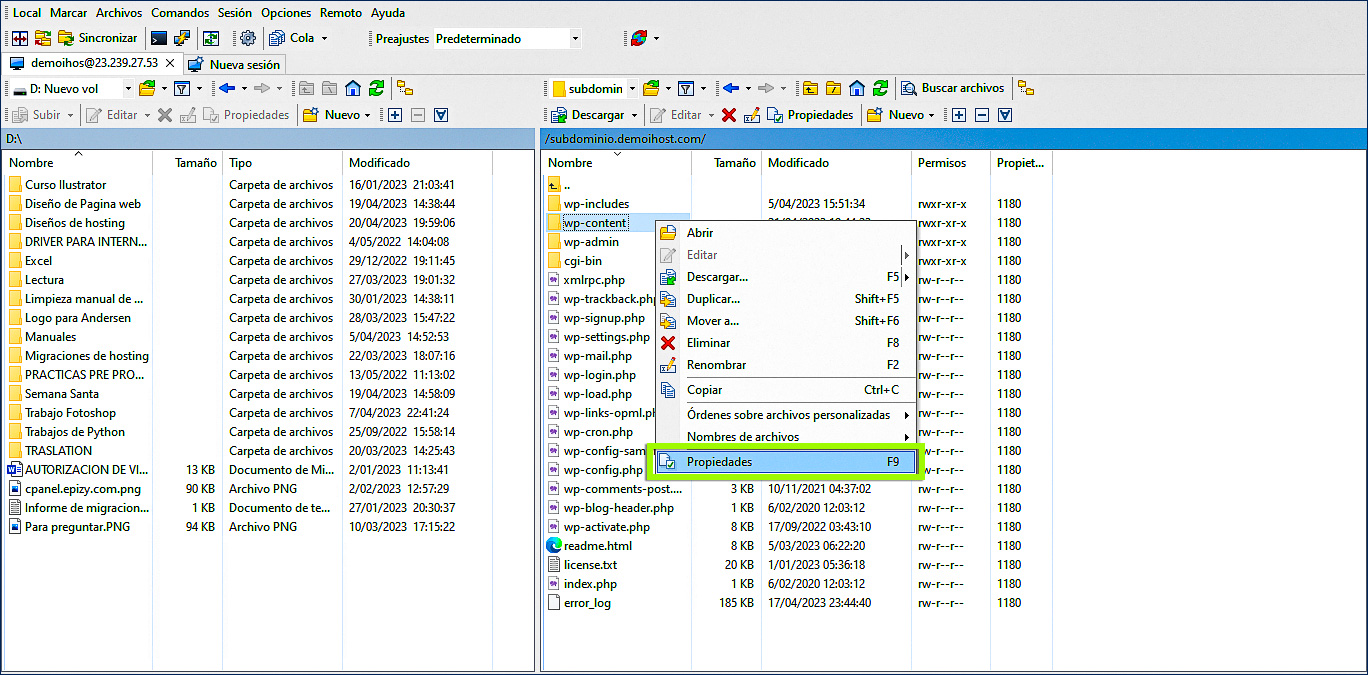Close the demoihos session tab
1368x675 pixels.
pyautogui.click(x=170, y=63)
